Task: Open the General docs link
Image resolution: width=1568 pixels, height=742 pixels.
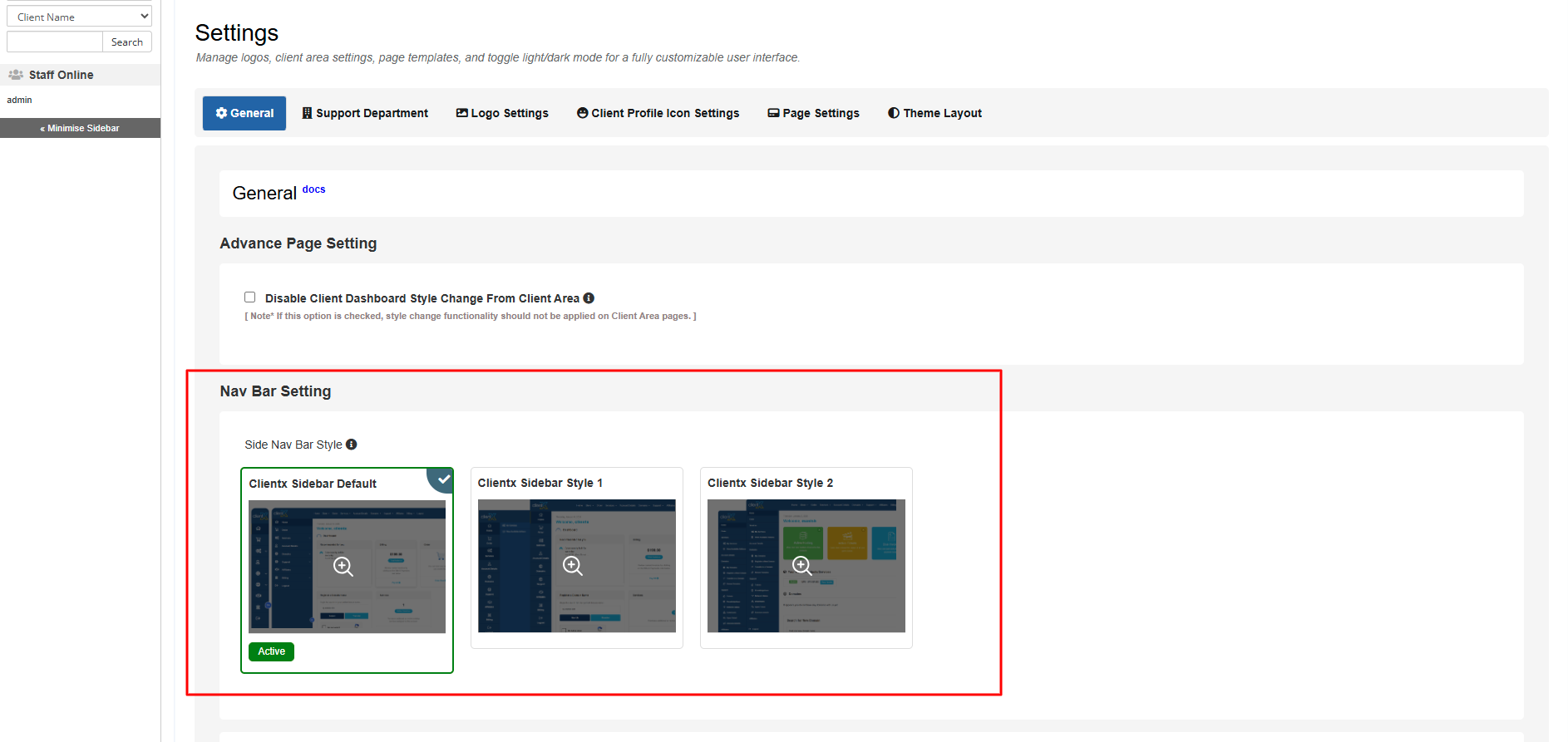Action: click(313, 189)
